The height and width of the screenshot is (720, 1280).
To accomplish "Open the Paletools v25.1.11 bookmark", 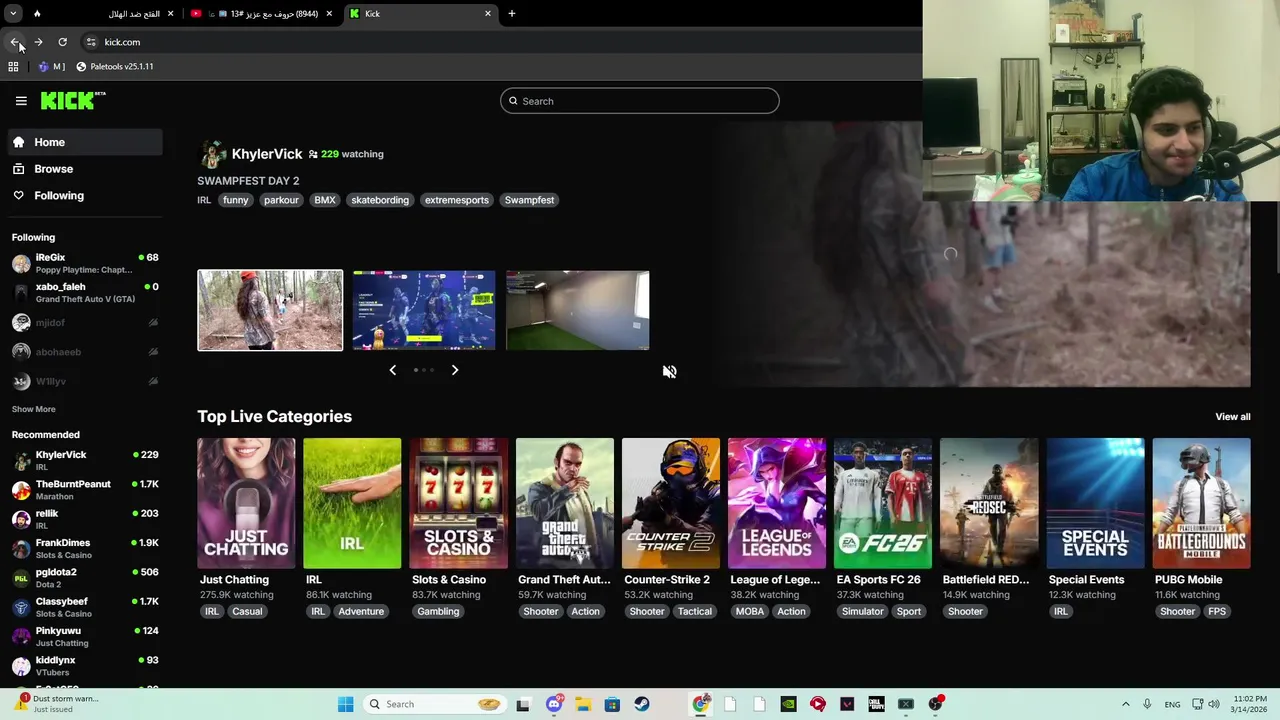I will coord(115,66).
